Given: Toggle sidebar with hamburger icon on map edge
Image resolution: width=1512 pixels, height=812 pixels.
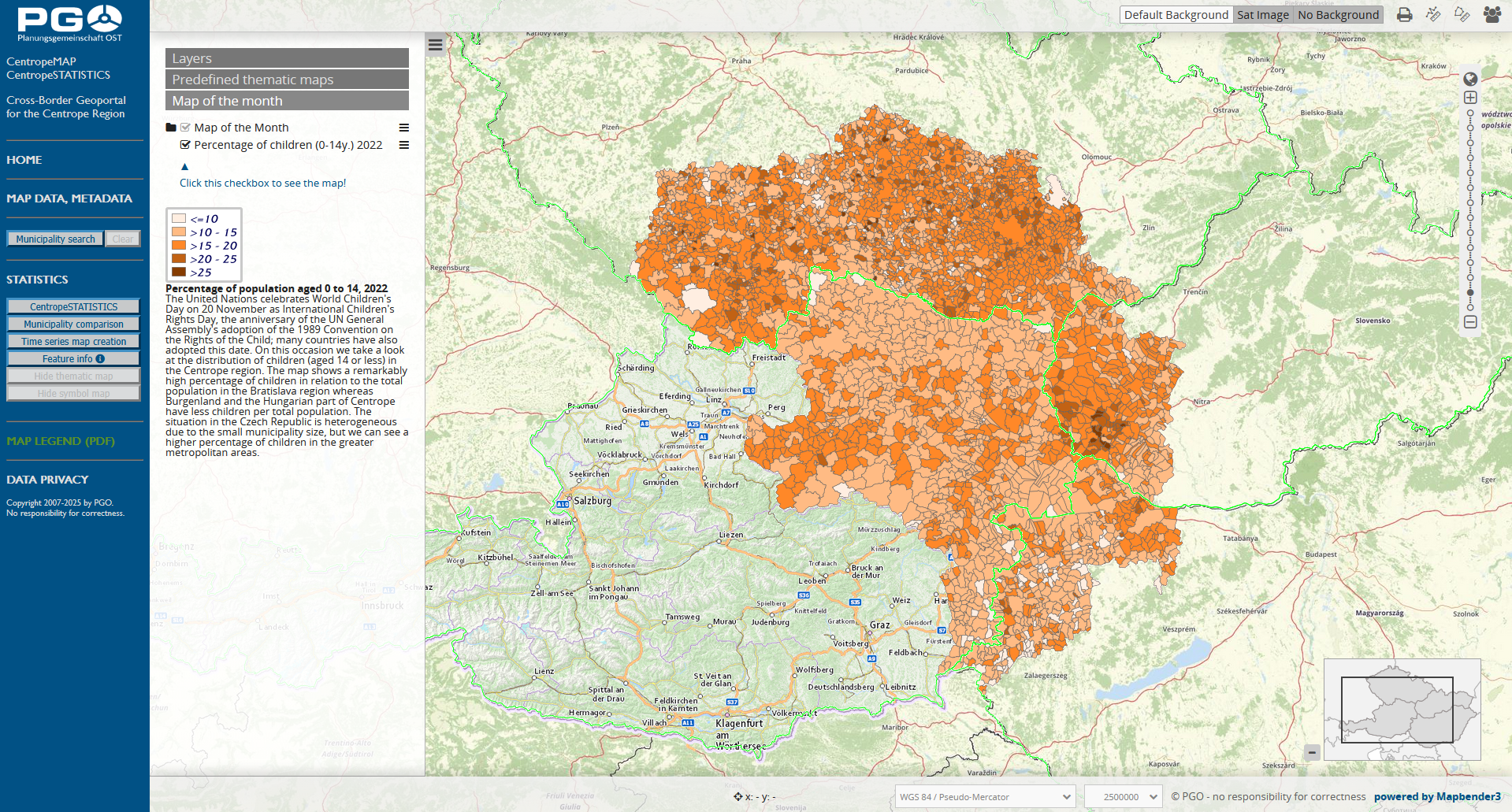Looking at the screenshot, I should tap(435, 45).
